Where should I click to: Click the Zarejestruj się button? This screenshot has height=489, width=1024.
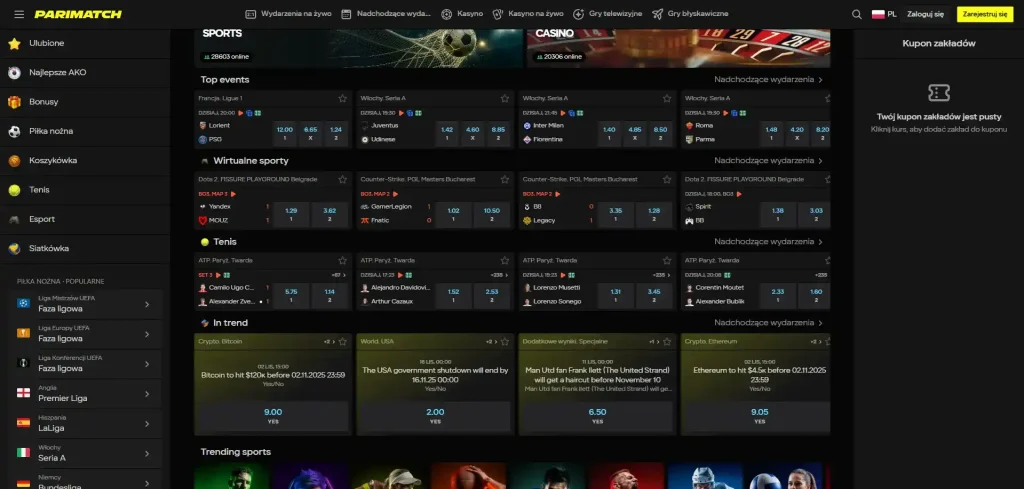(984, 14)
